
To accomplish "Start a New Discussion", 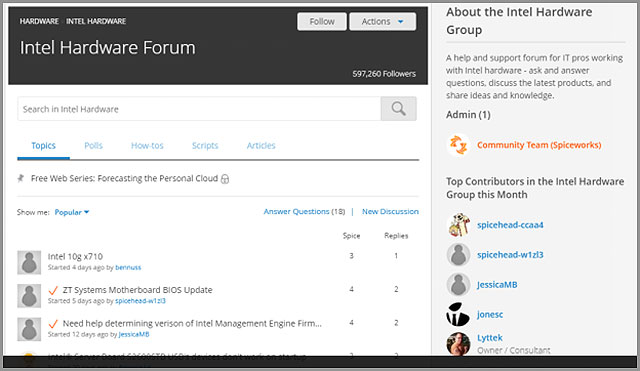I will pos(390,211).
